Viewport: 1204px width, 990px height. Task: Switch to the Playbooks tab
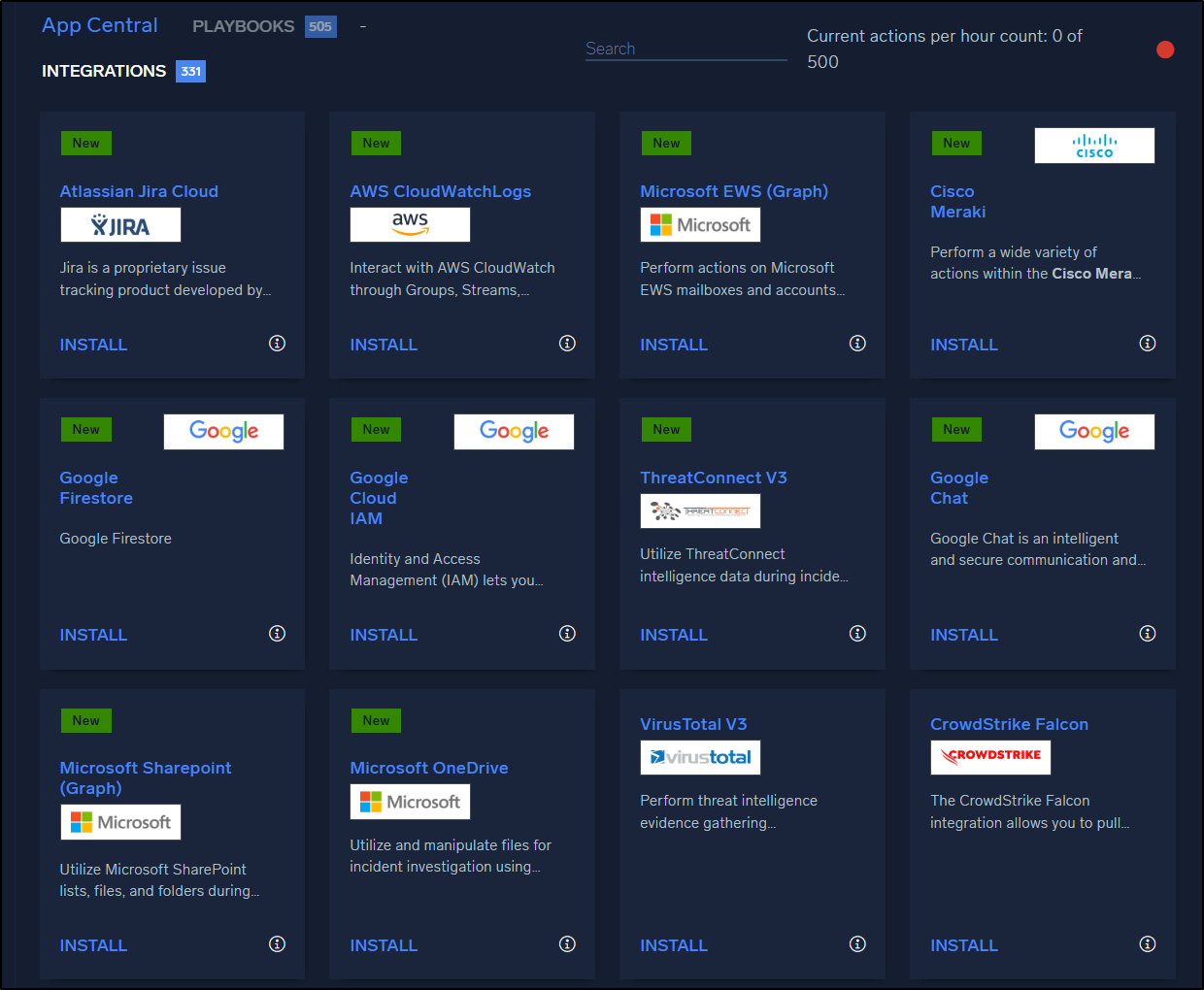pyautogui.click(x=244, y=26)
